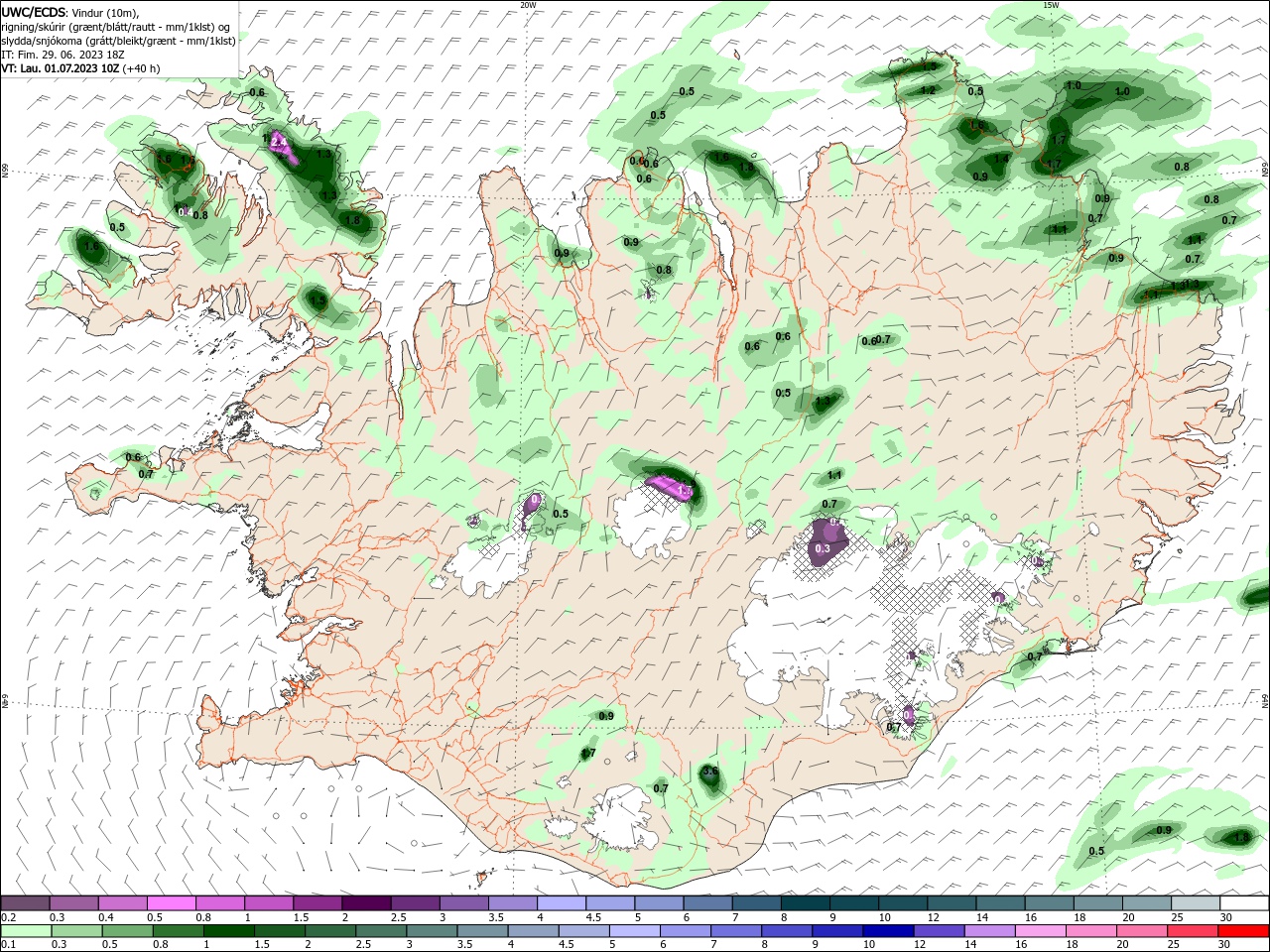Pick the blue 7 swatch in rain scale
This screenshot has width=1270, height=952.
pyautogui.click(x=736, y=931)
